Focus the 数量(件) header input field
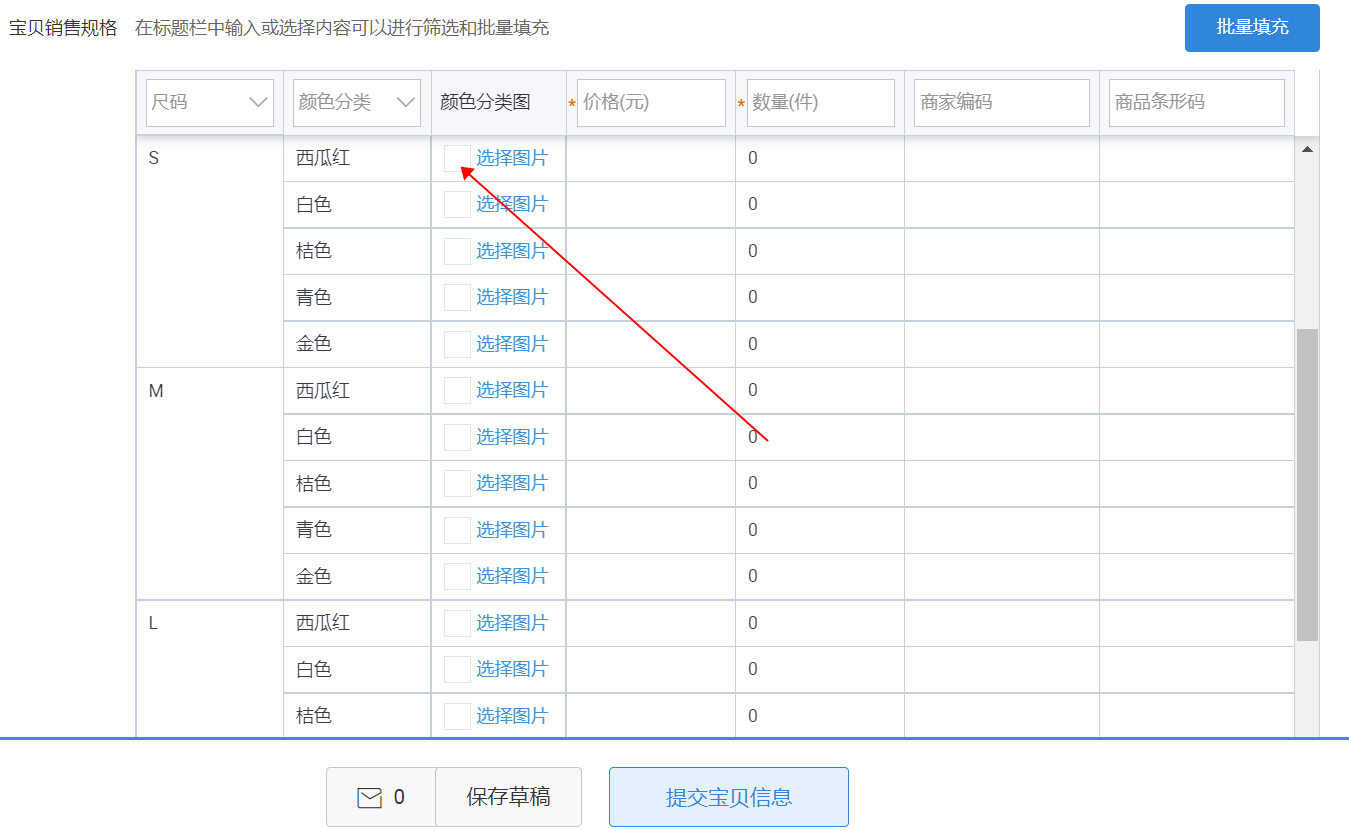The width and height of the screenshot is (1349, 830). (820, 102)
